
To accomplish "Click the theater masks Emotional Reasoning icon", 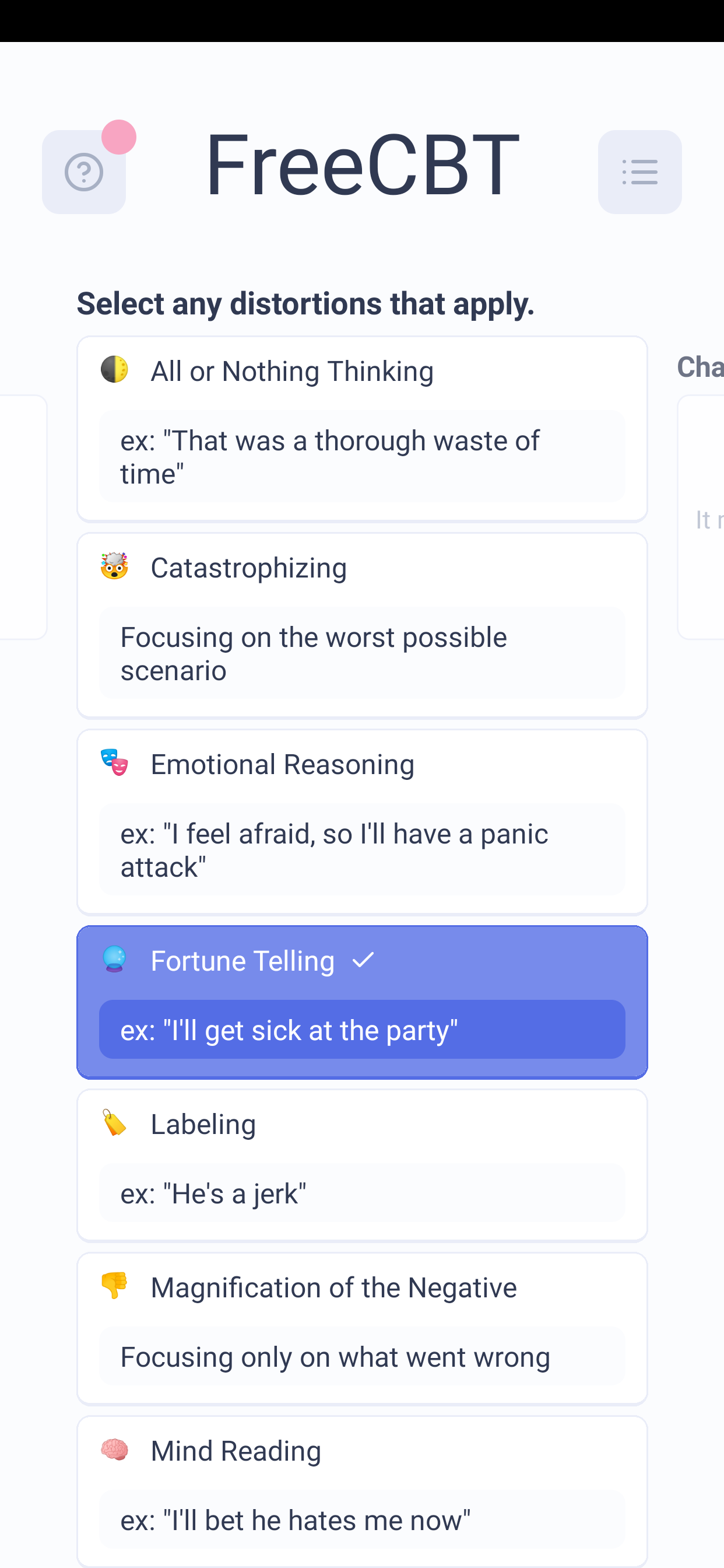I will [x=114, y=762].
